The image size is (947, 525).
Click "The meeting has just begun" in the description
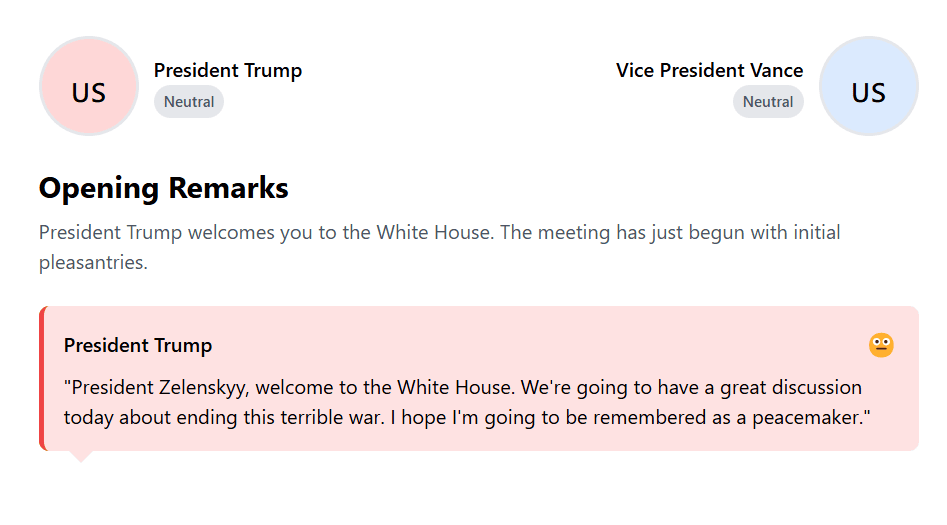click(x=622, y=233)
